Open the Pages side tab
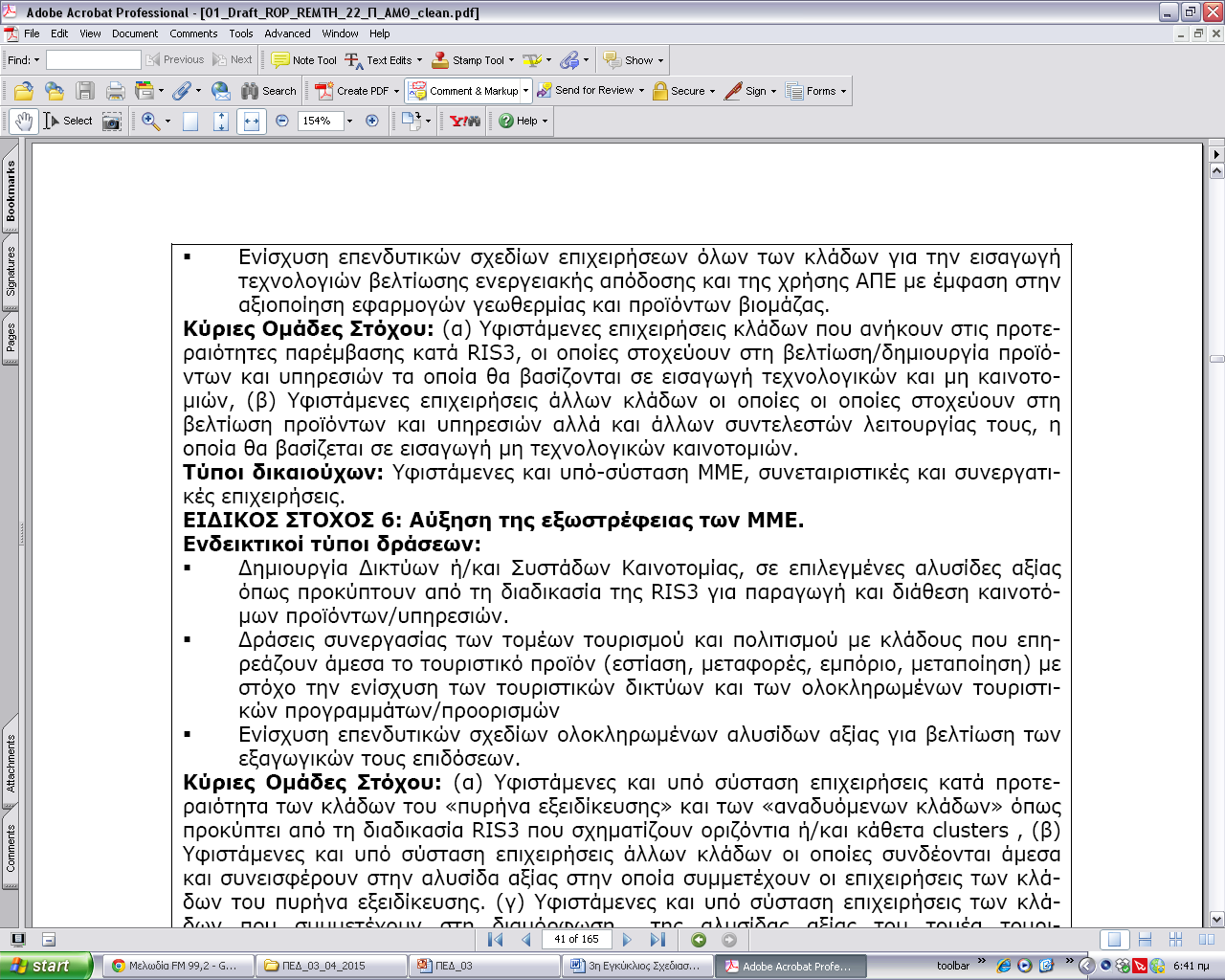1225x980 pixels. point(11,338)
